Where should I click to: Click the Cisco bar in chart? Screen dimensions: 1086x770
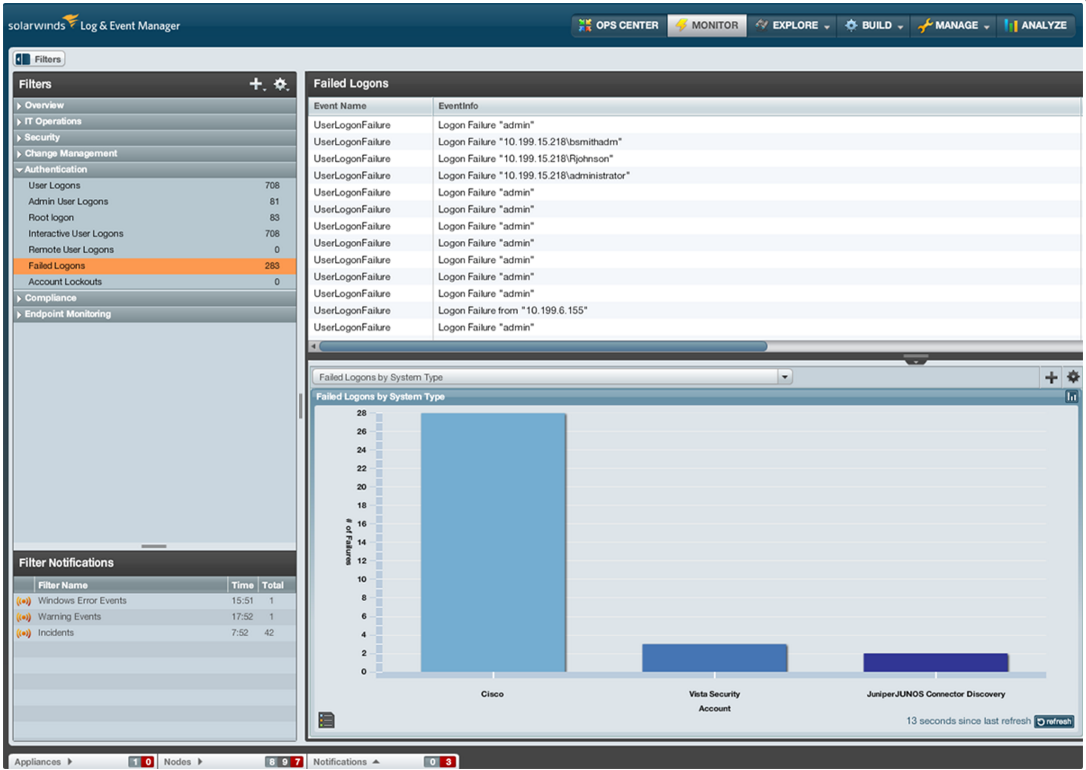point(493,542)
